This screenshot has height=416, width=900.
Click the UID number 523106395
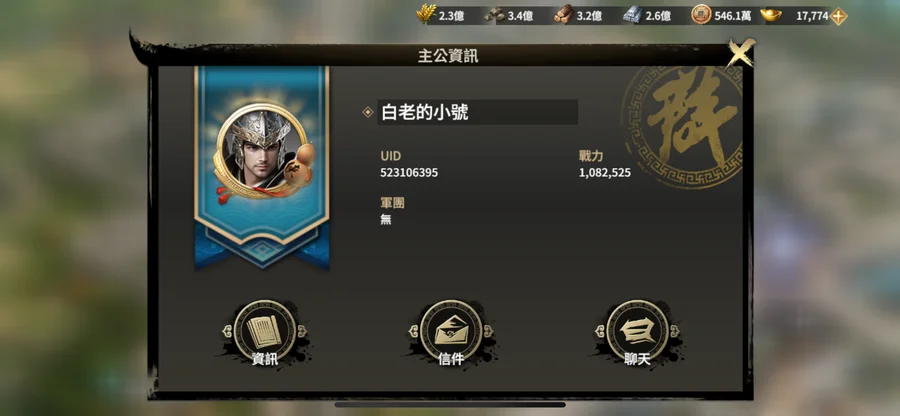coord(409,173)
